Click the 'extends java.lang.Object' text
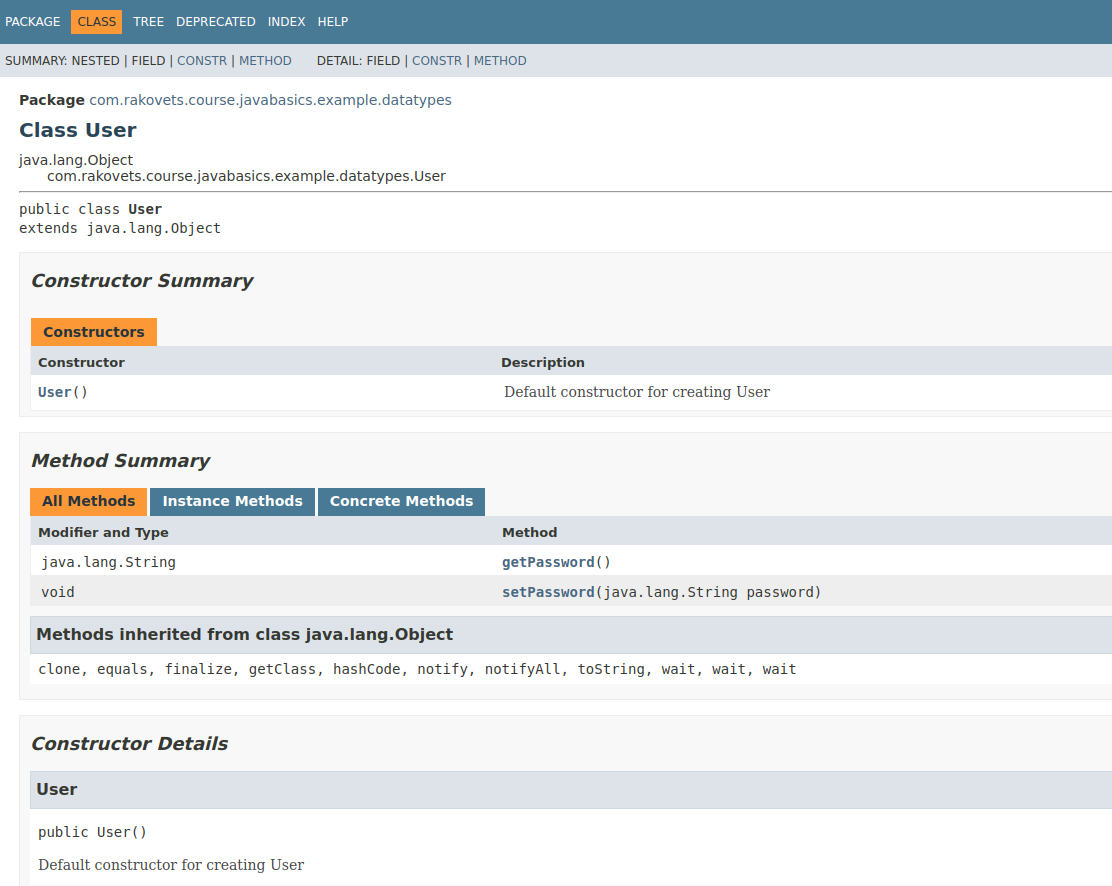1112x886 pixels. coord(120,228)
